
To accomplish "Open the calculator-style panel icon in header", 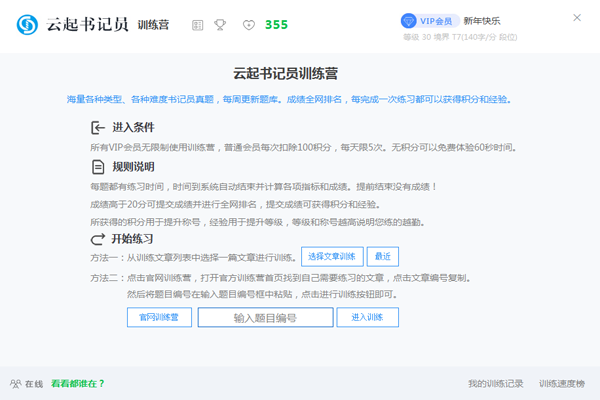I will 197,25.
